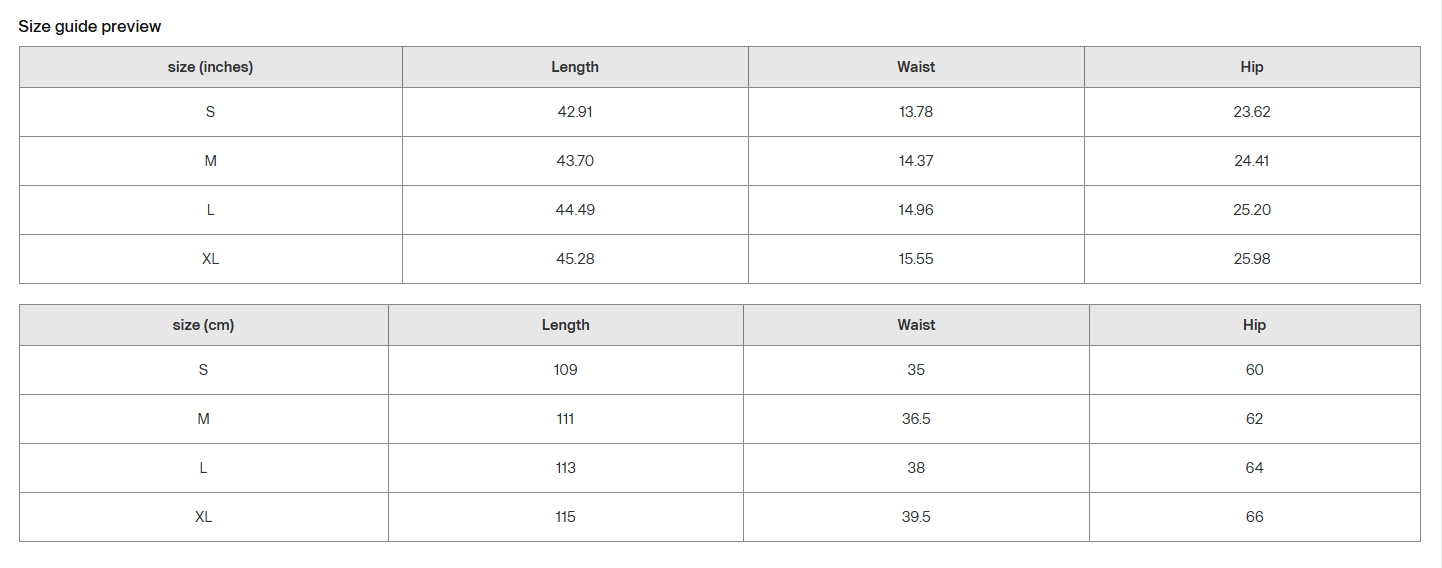1442x568 pixels.
Task: Click the 'Size guide preview' heading
Action: click(90, 26)
